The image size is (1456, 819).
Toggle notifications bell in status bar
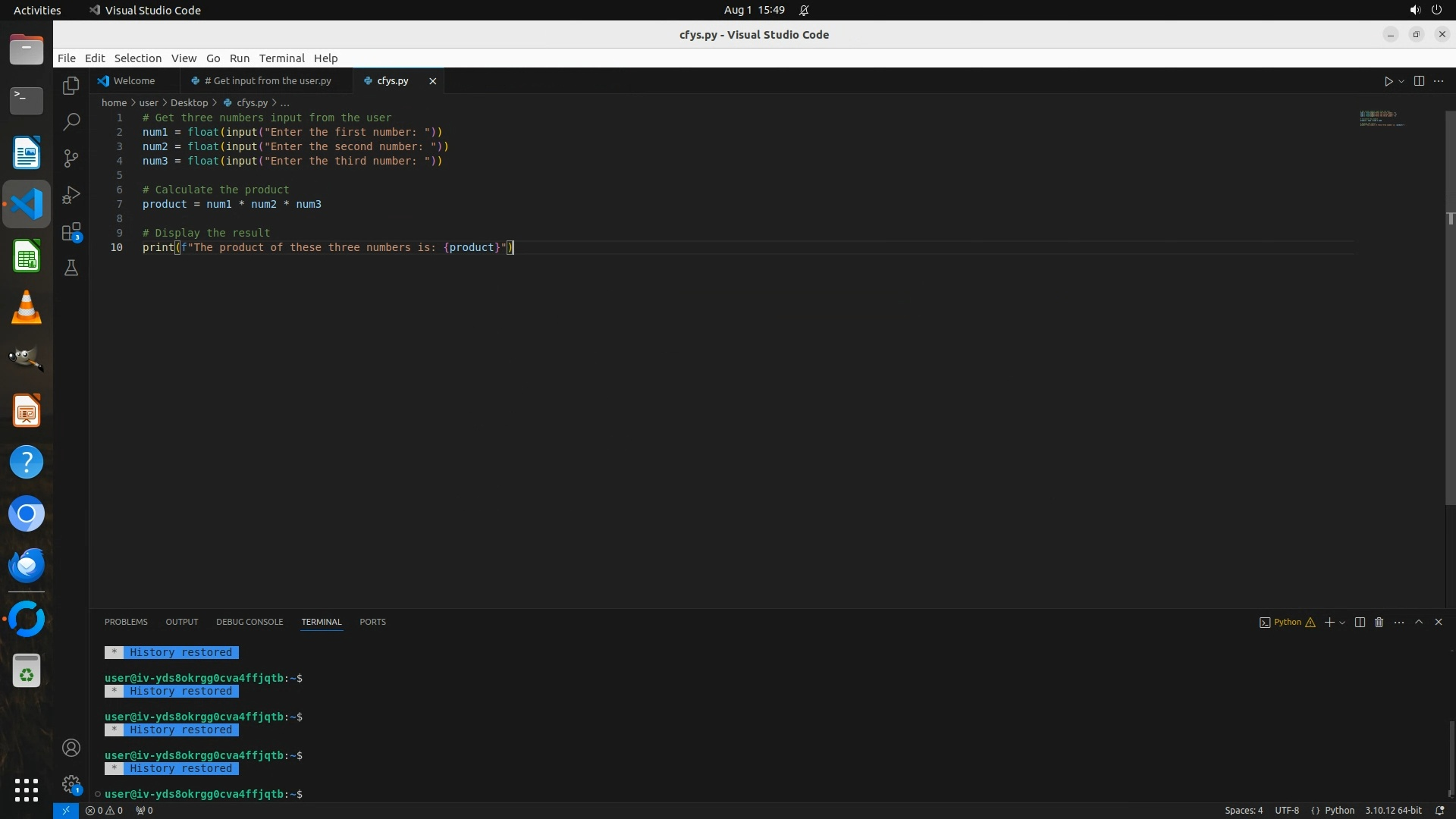[x=1439, y=810]
